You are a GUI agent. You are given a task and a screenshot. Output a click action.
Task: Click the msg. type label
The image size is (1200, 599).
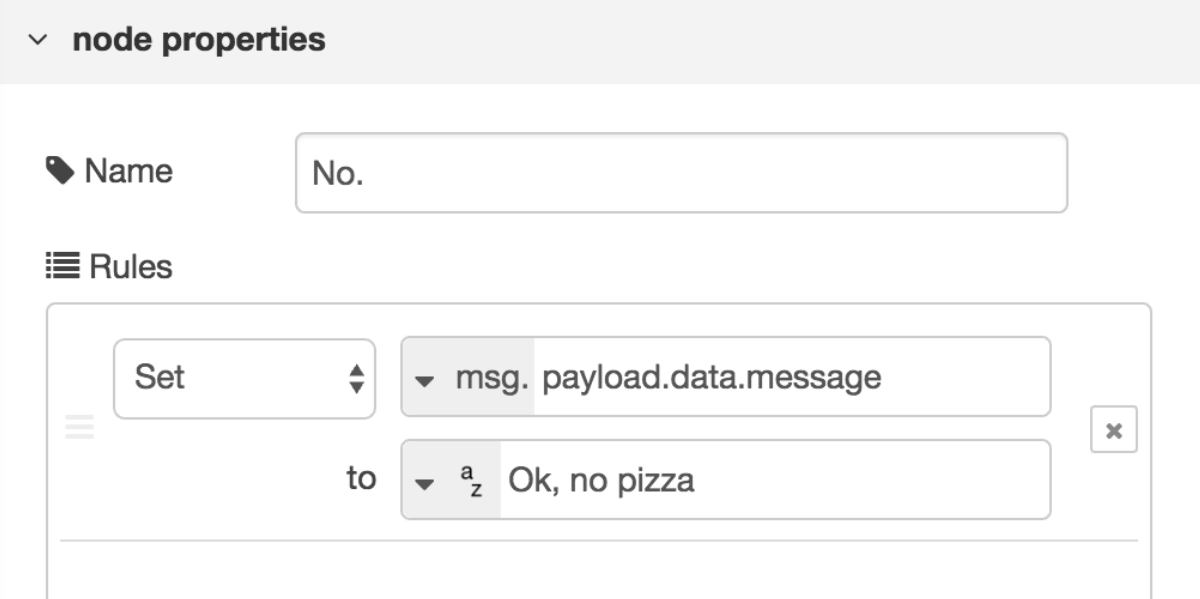[x=492, y=378]
